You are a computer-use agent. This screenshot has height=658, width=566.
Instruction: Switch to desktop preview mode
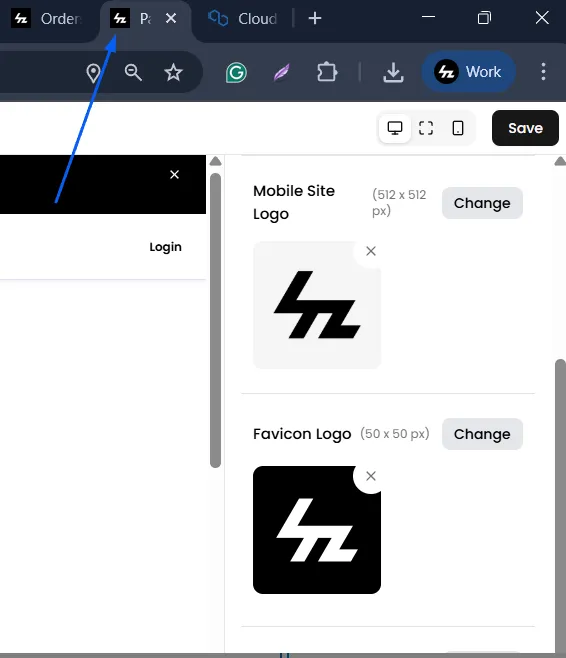point(395,128)
